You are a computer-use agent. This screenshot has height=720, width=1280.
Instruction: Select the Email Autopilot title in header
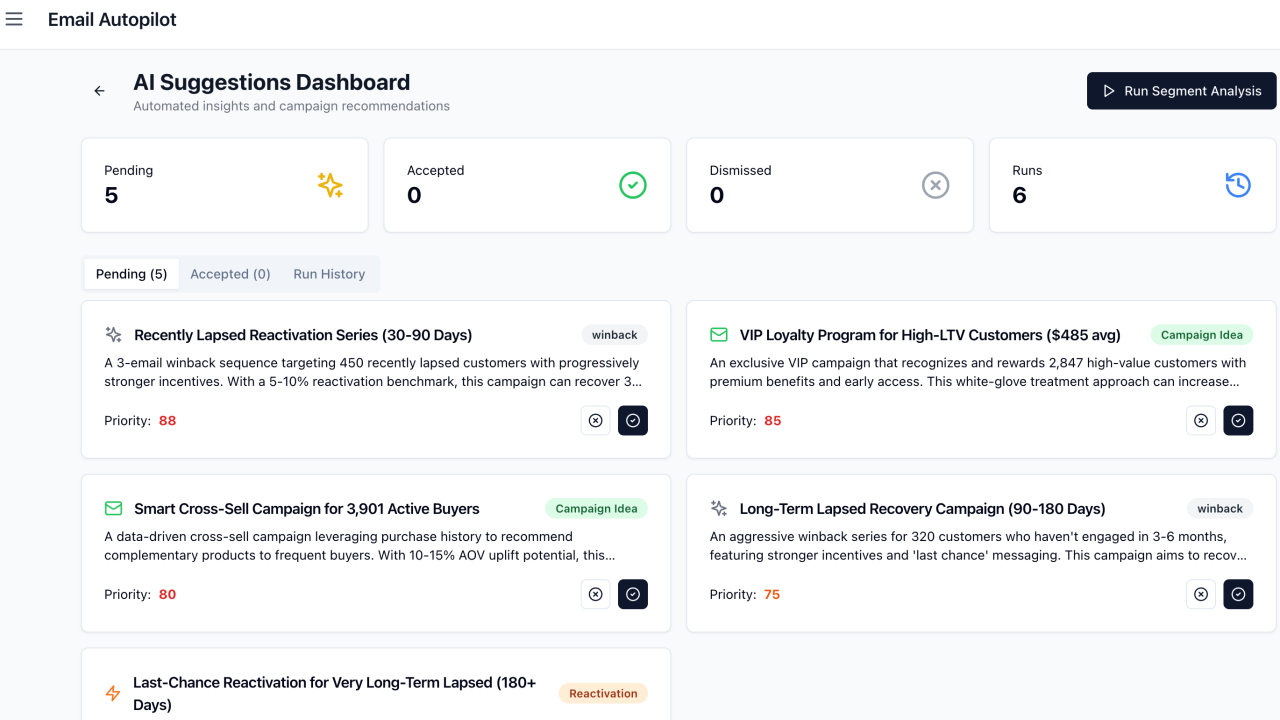coord(112,18)
